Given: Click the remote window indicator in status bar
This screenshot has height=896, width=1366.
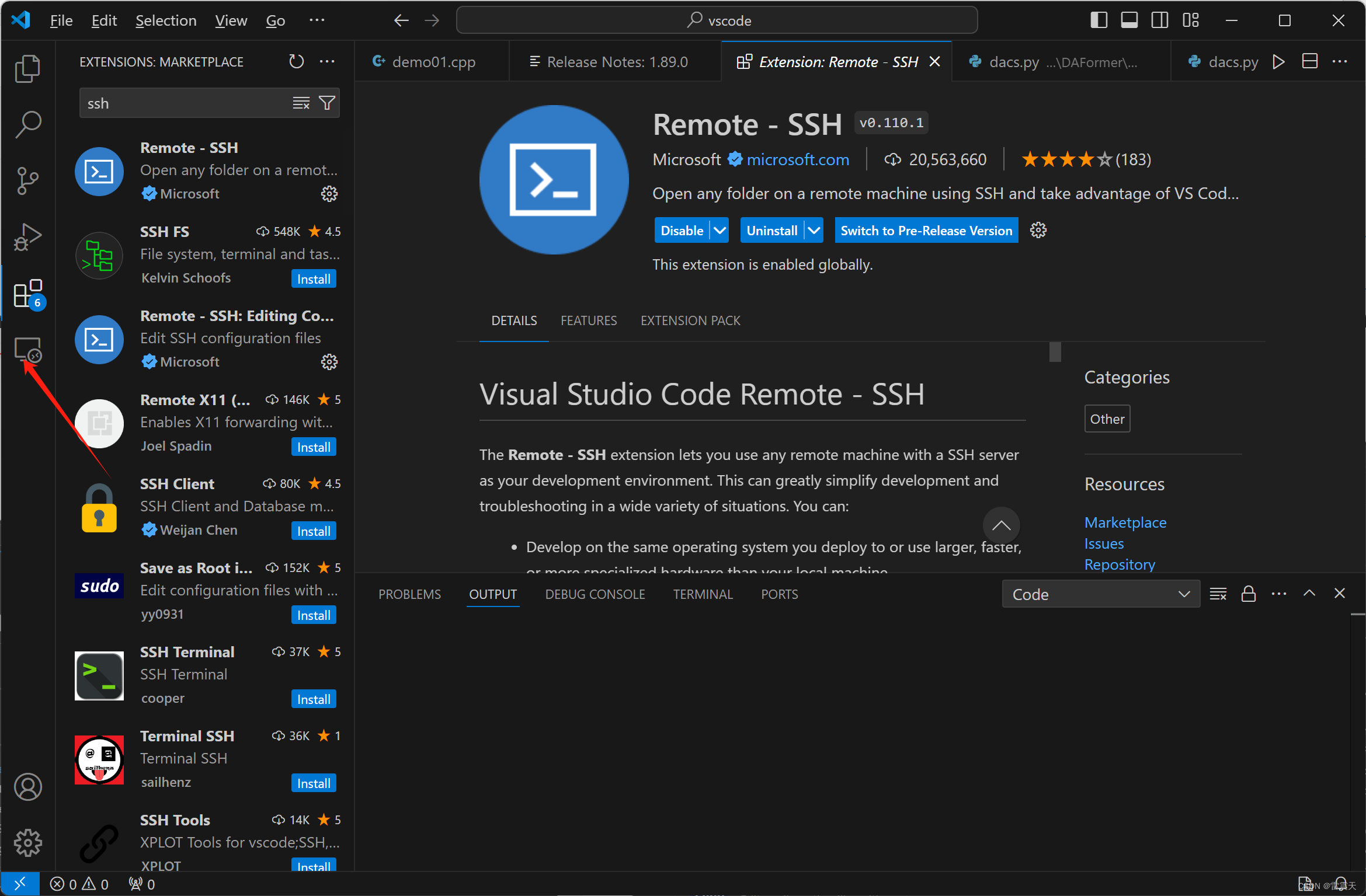Looking at the screenshot, I should pos(20,884).
